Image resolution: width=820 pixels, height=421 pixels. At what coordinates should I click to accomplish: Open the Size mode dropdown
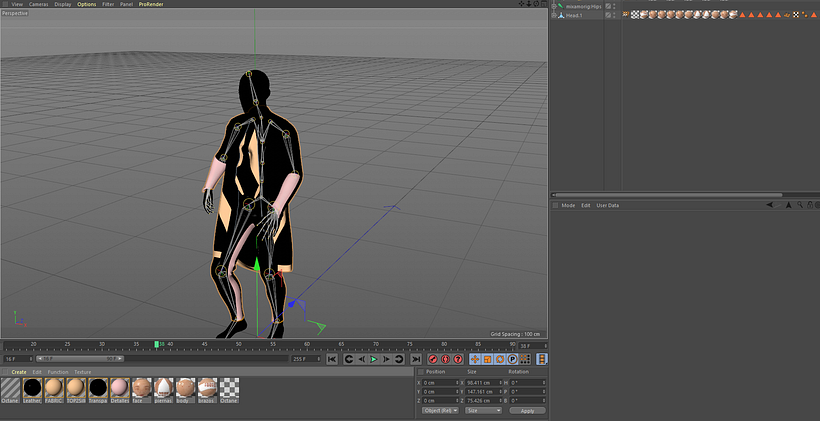[483, 411]
